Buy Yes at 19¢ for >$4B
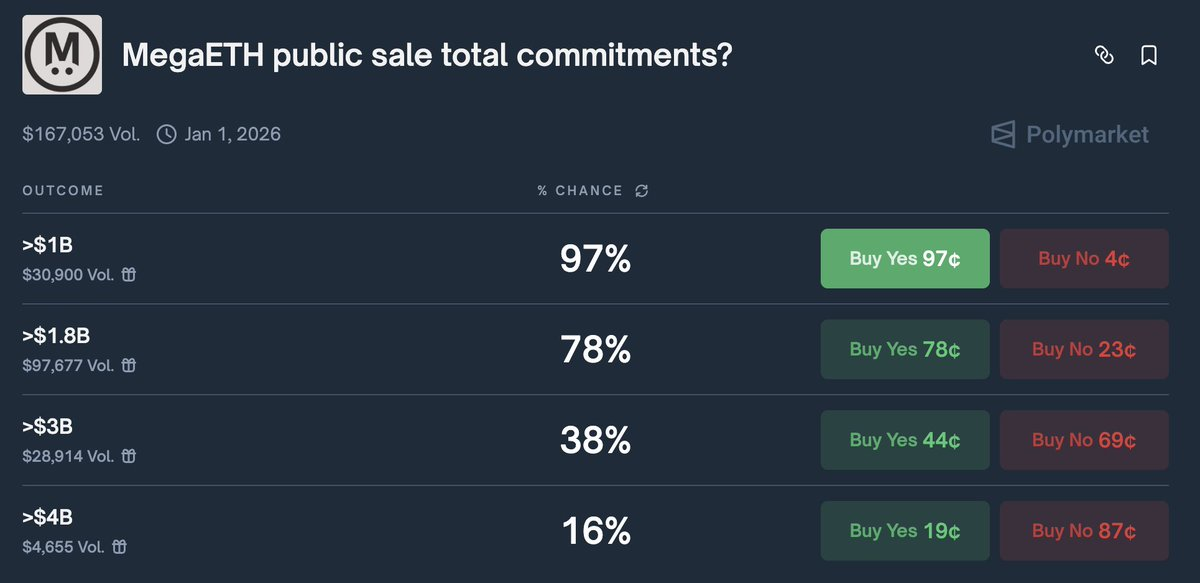 (904, 531)
